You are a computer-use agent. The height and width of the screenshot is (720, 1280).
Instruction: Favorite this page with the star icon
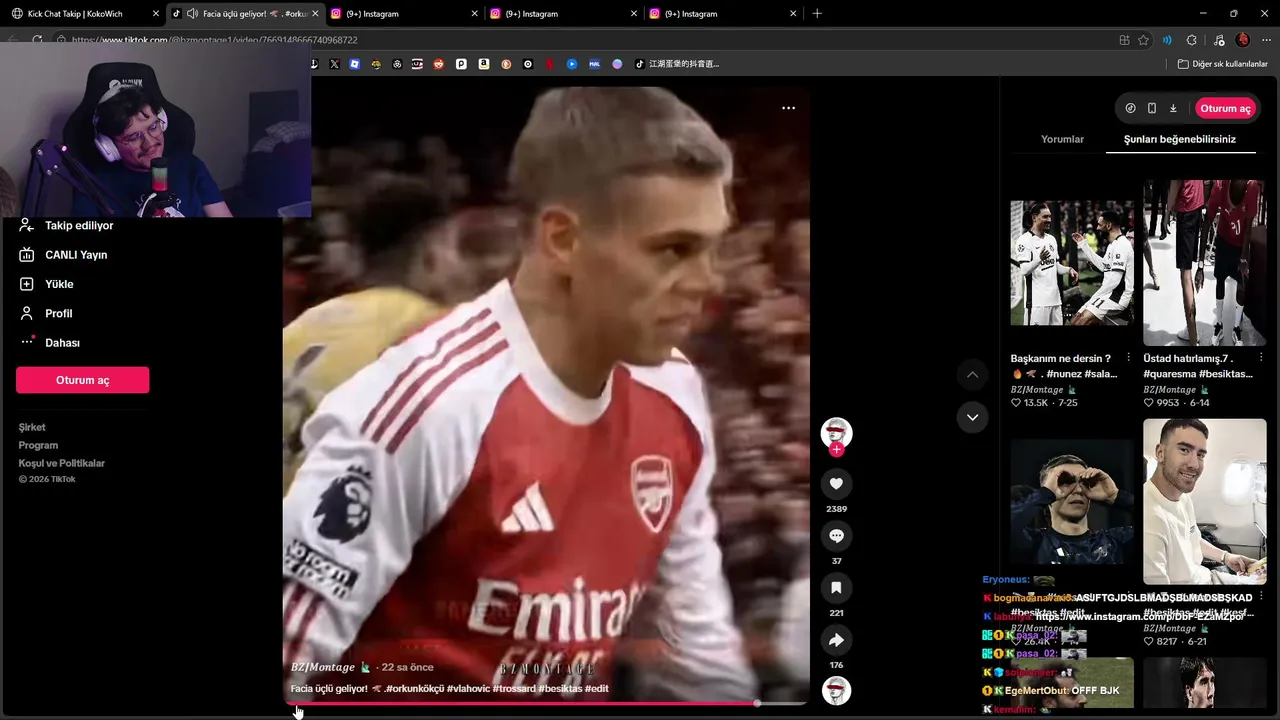coord(1144,40)
